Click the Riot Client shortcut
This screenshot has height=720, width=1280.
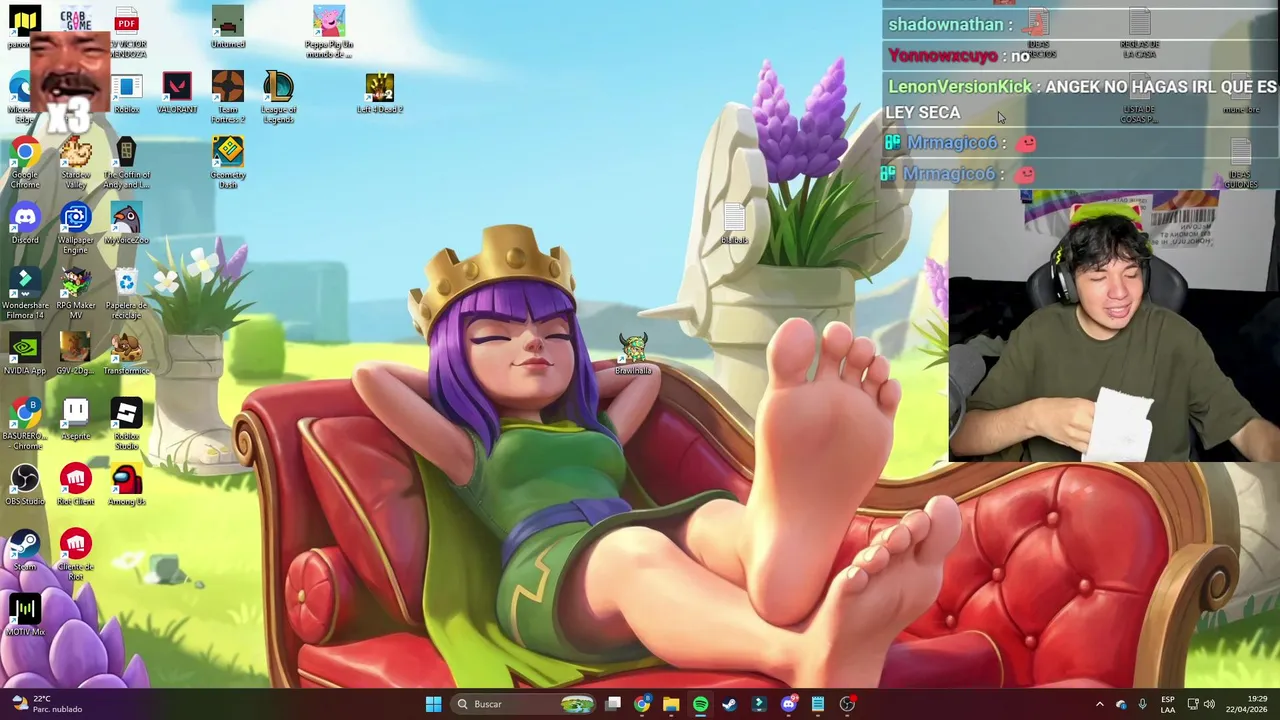pos(76,485)
